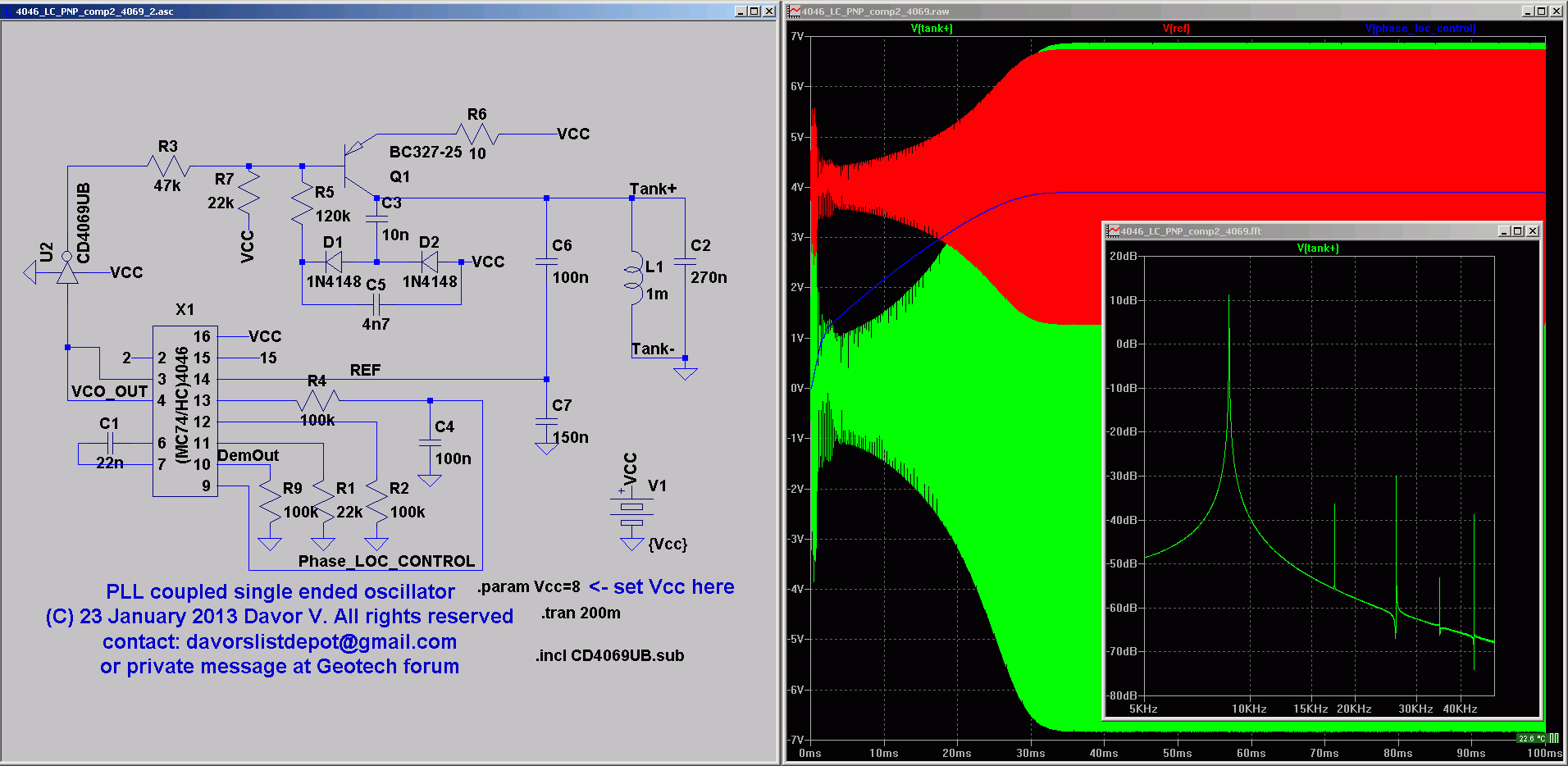
Task: Click the .tran 200m simulation directive
Action: click(581, 613)
